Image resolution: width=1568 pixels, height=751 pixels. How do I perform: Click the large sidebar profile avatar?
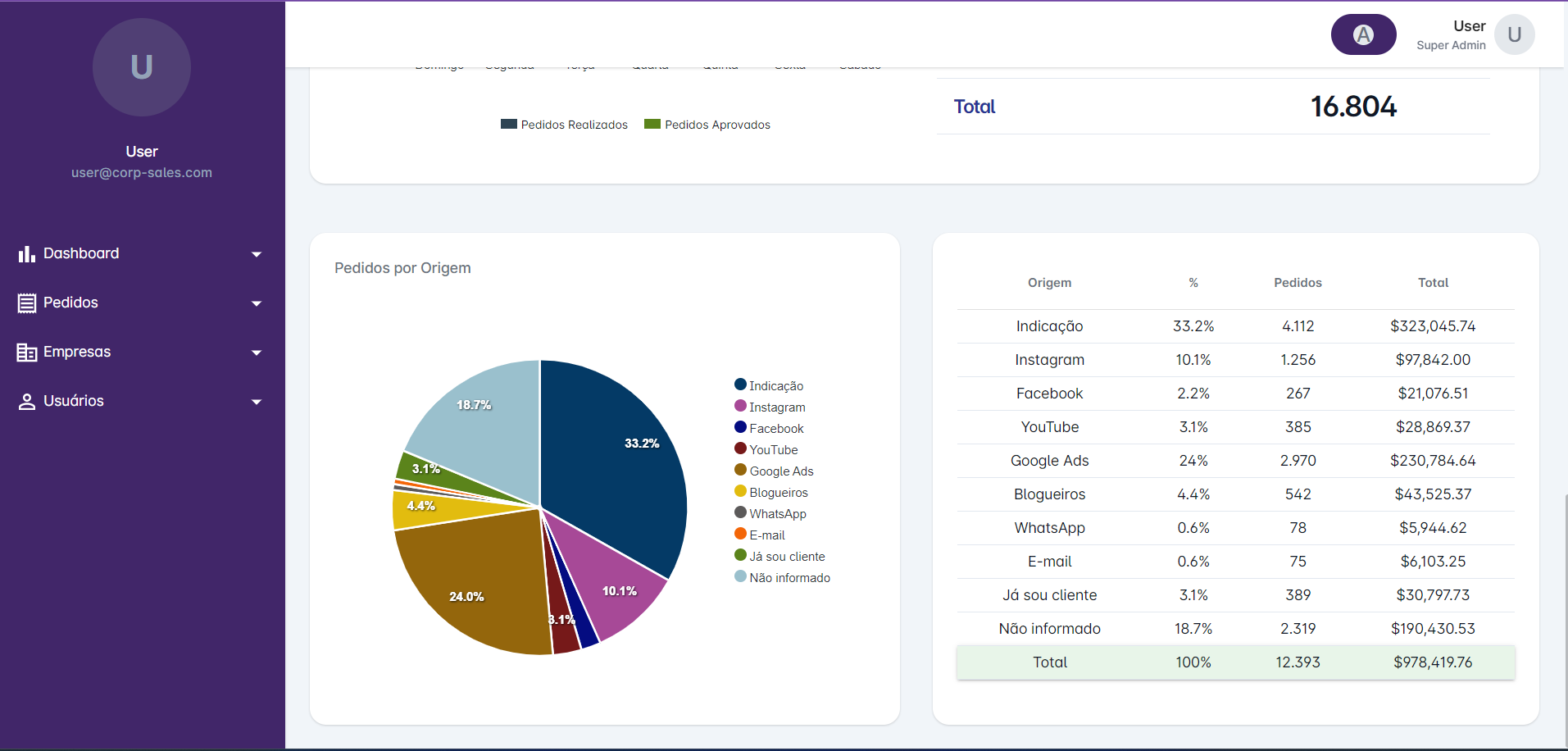pyautogui.click(x=142, y=67)
